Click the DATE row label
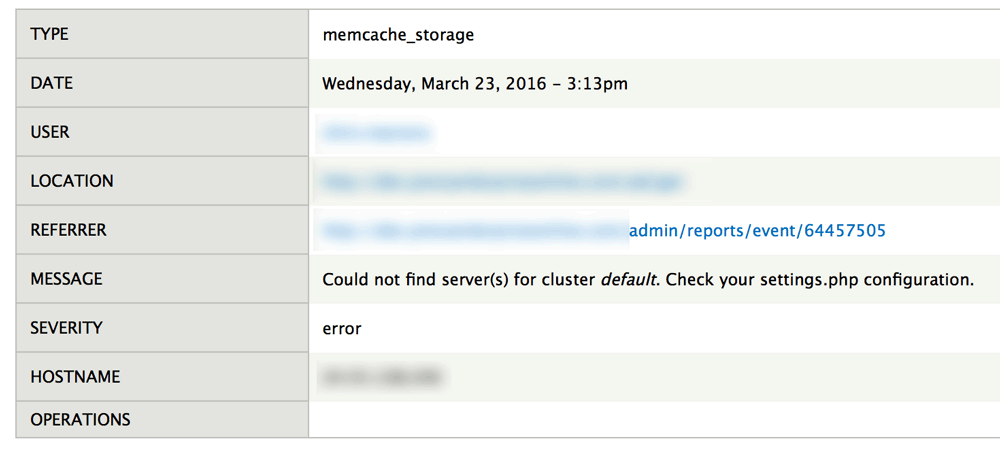Image resolution: width=1000 pixels, height=453 pixels. (x=52, y=84)
